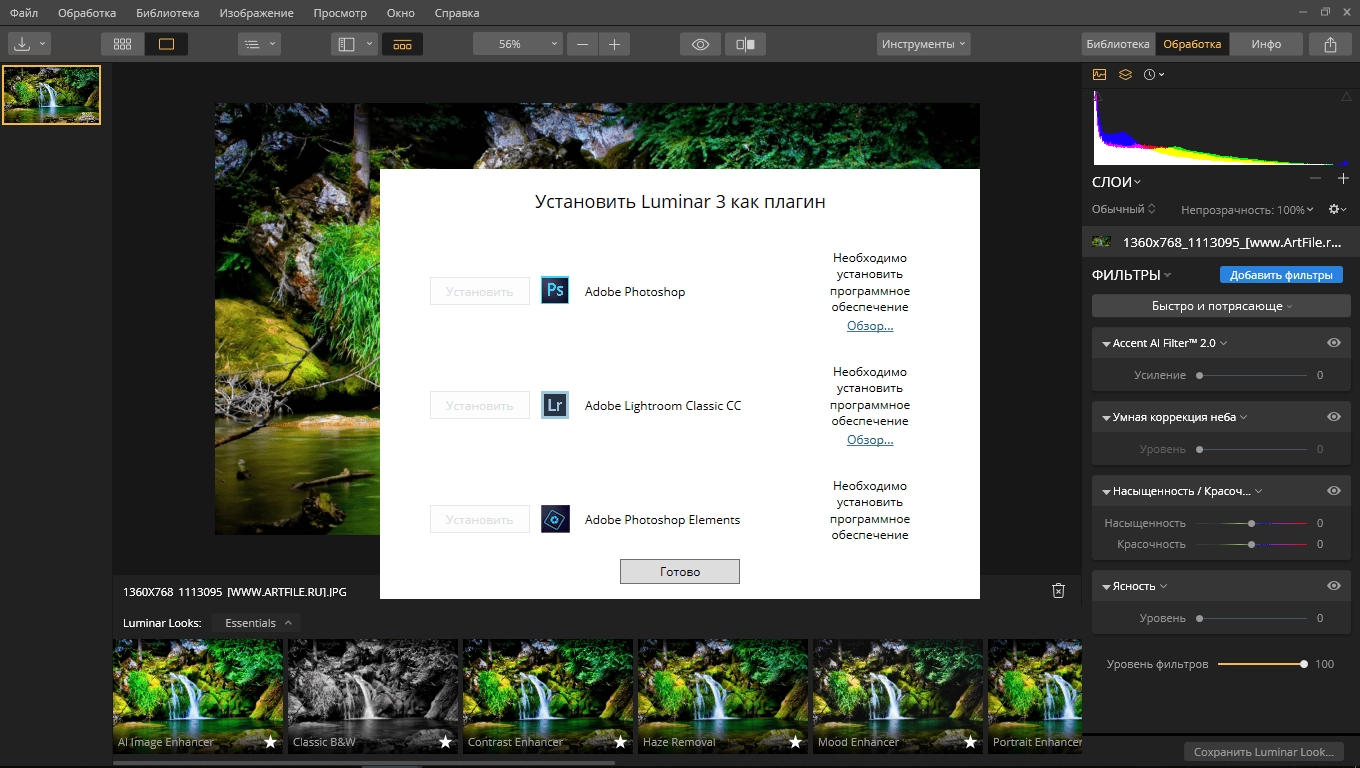
Task: Click the share/export icon
Action: pyautogui.click(x=1330, y=44)
